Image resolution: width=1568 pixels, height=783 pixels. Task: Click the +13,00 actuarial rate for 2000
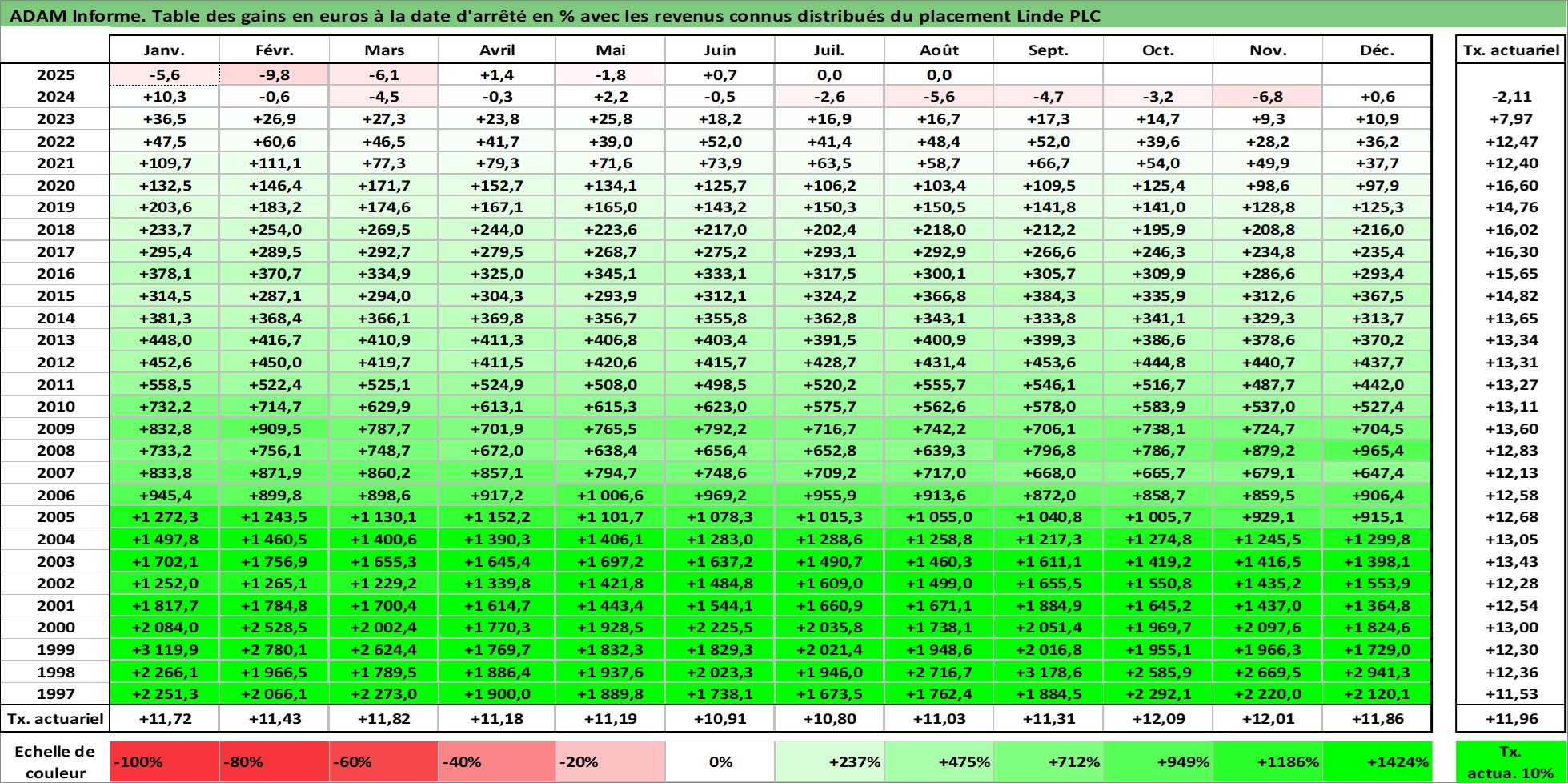click(1511, 628)
